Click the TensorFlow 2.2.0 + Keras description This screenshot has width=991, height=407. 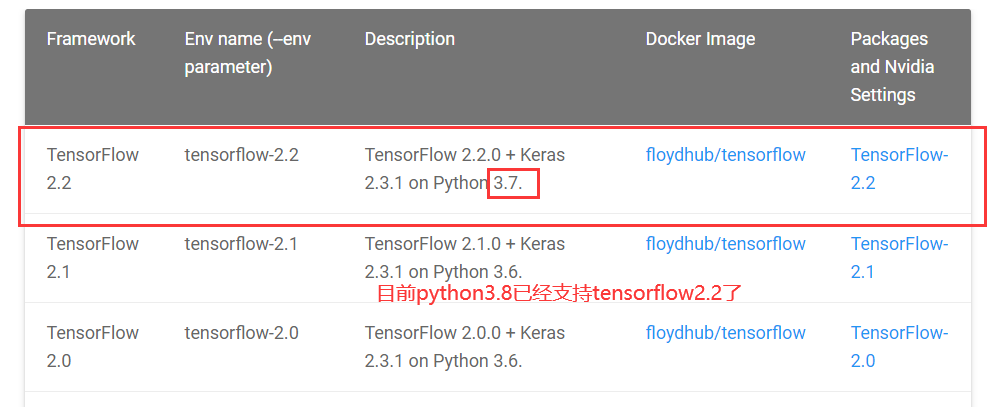click(x=464, y=168)
